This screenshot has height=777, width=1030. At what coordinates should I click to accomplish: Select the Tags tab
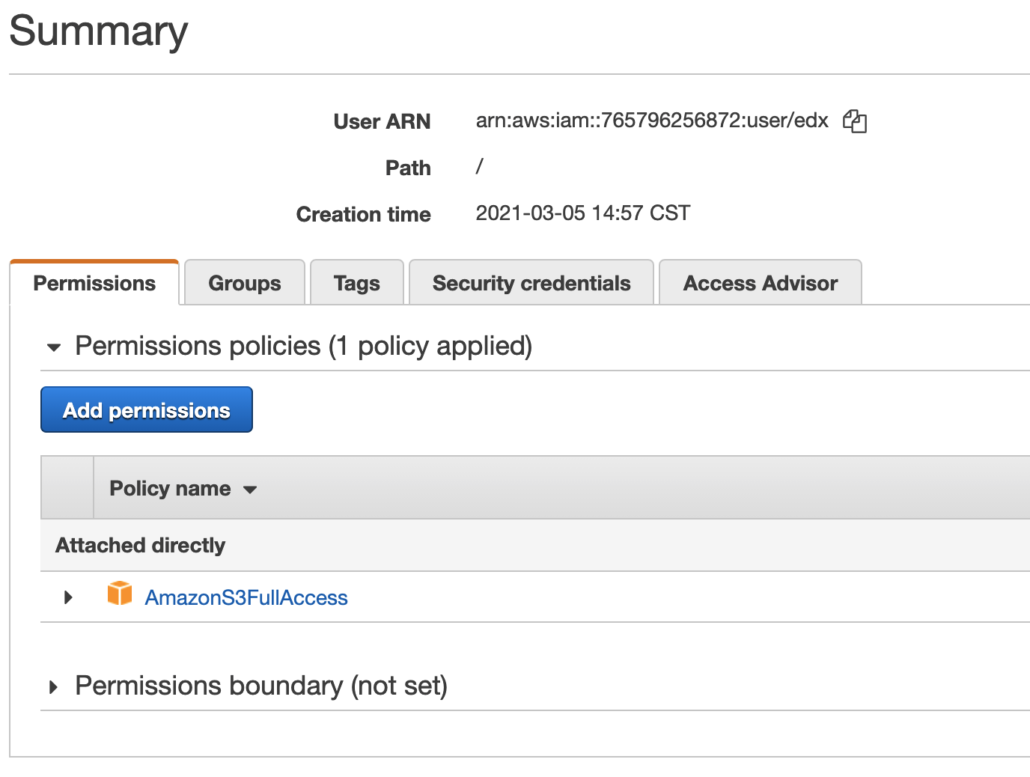click(356, 283)
